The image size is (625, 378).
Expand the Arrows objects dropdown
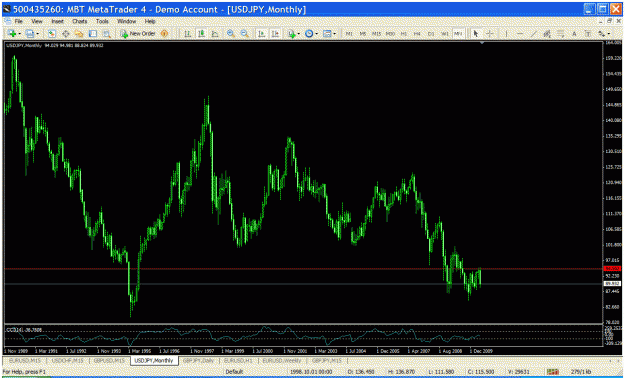pyautogui.click(x=609, y=34)
